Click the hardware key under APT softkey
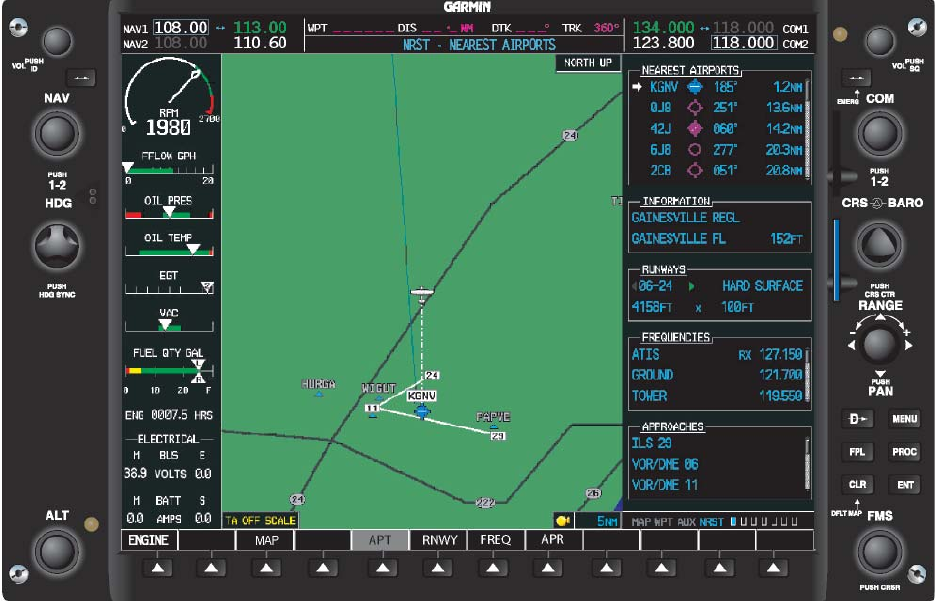935x601 pixels. click(x=382, y=568)
